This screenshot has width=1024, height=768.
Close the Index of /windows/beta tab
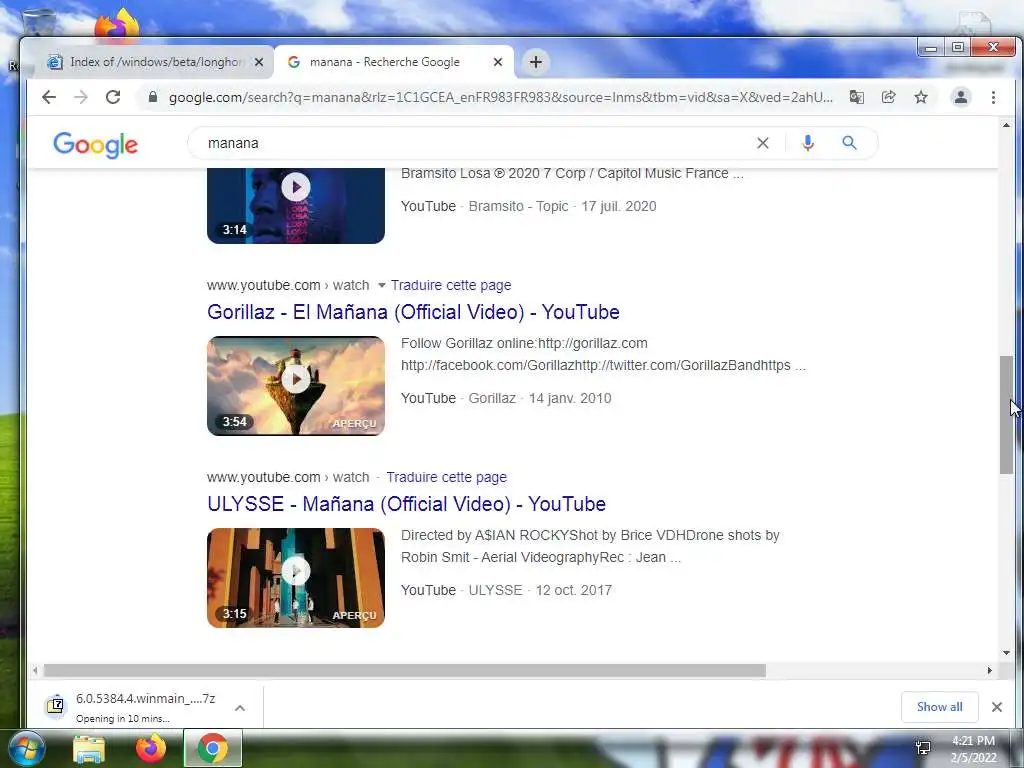tap(259, 62)
